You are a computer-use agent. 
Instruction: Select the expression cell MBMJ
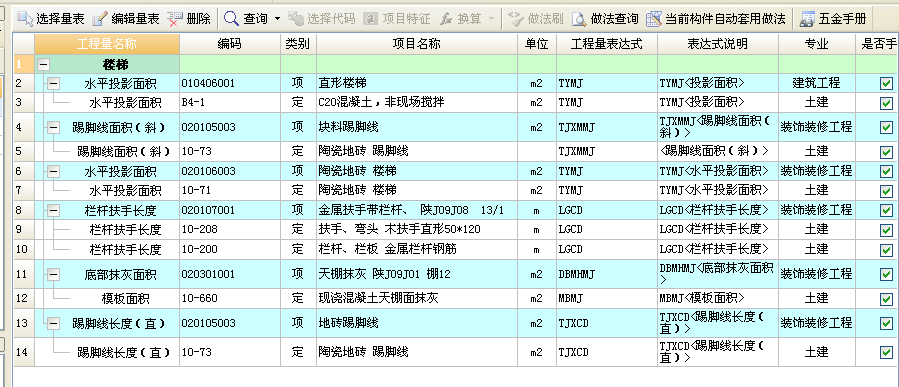[607, 299]
